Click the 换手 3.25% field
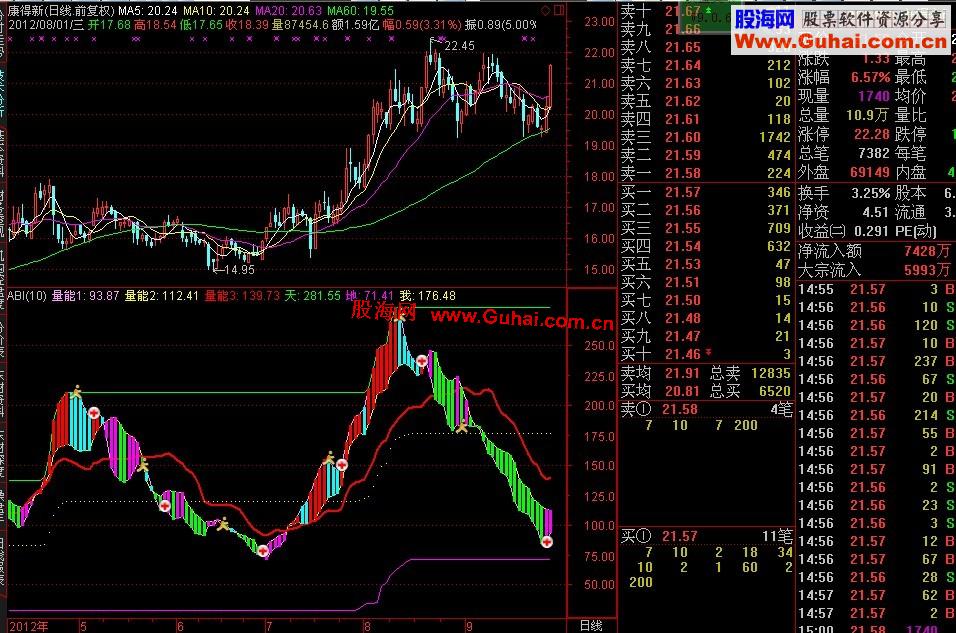 [844, 193]
